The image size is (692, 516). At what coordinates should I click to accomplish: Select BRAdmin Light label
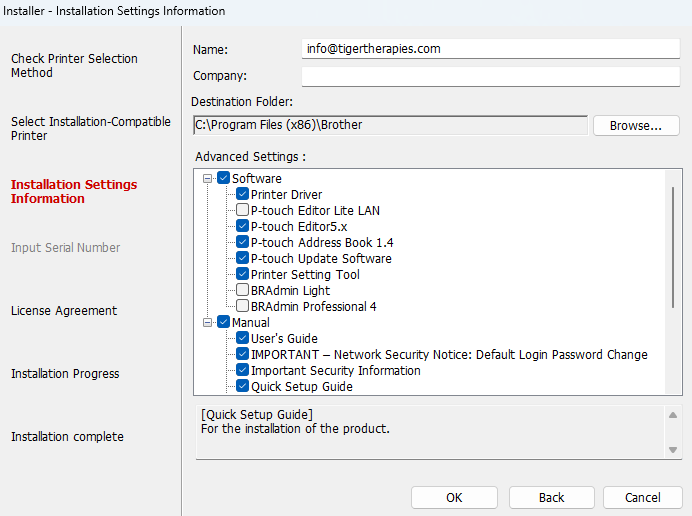(290, 290)
